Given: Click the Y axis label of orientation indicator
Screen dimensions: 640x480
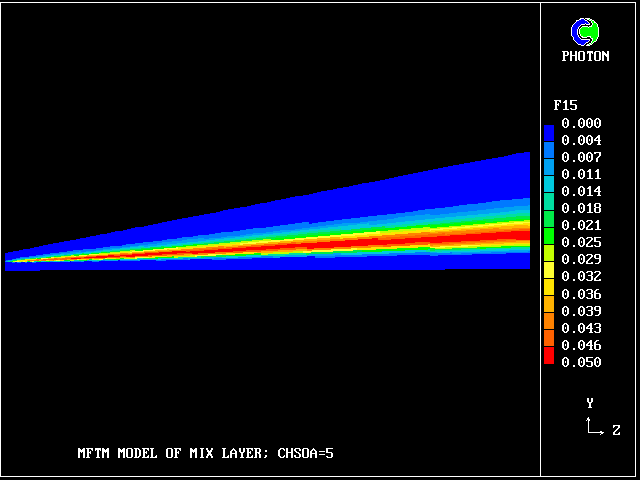Looking at the screenshot, I should (590, 403).
